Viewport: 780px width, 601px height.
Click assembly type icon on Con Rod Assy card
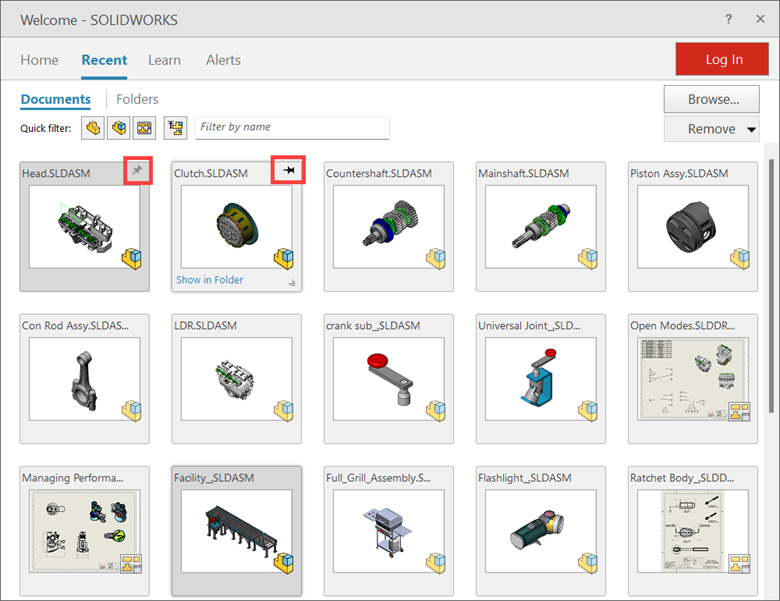[x=132, y=411]
